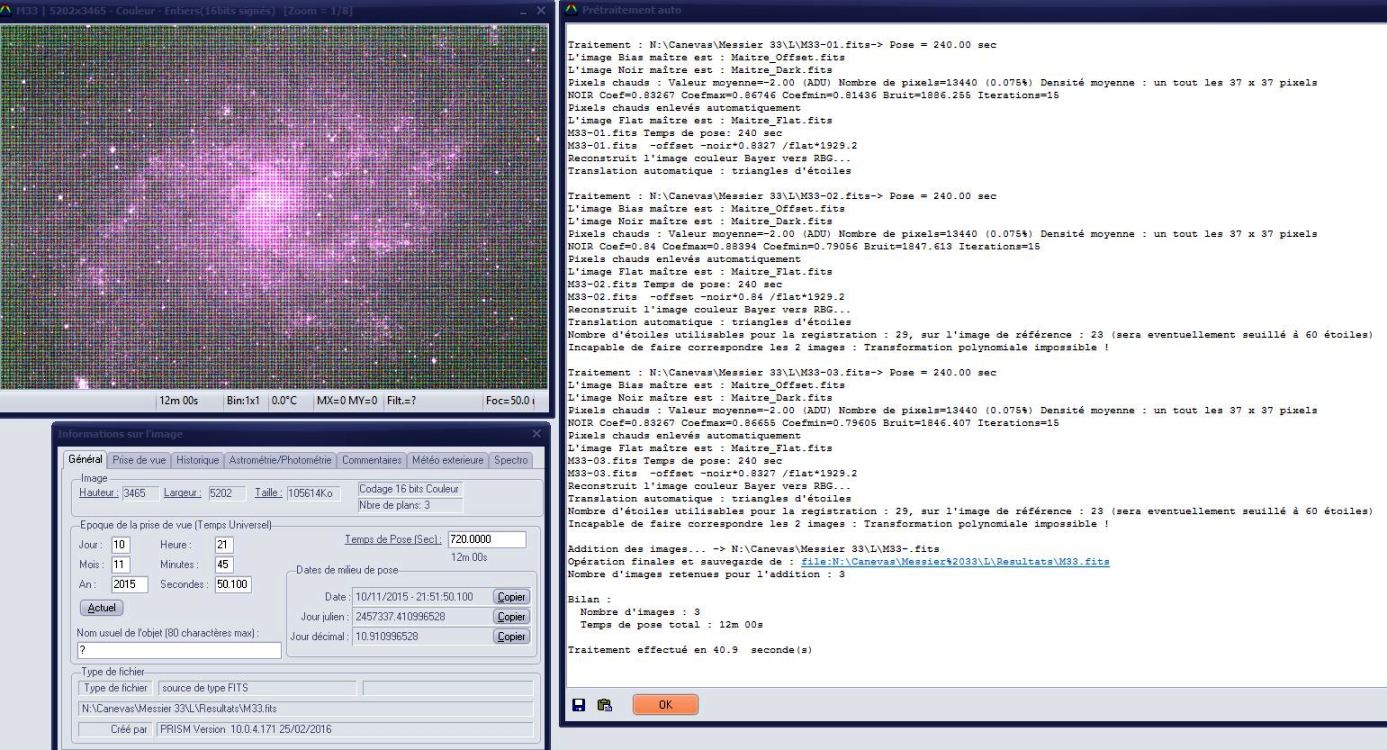
Task: Open the Historique tab
Action: (x=197, y=461)
